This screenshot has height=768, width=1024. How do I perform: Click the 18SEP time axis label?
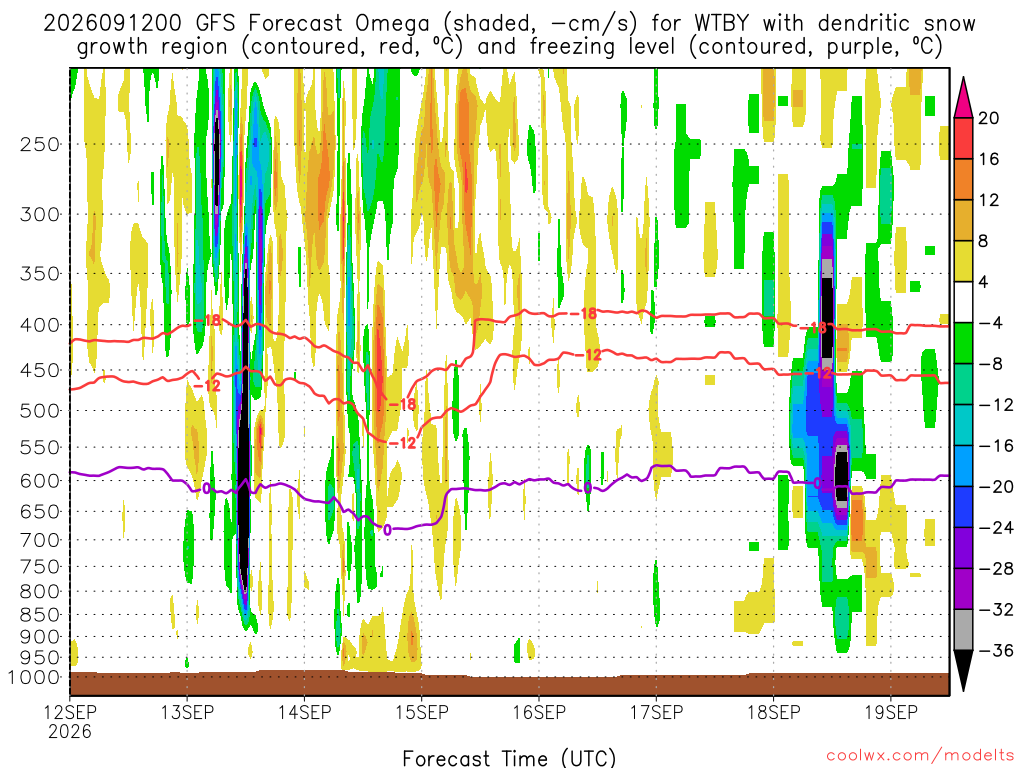click(x=774, y=712)
